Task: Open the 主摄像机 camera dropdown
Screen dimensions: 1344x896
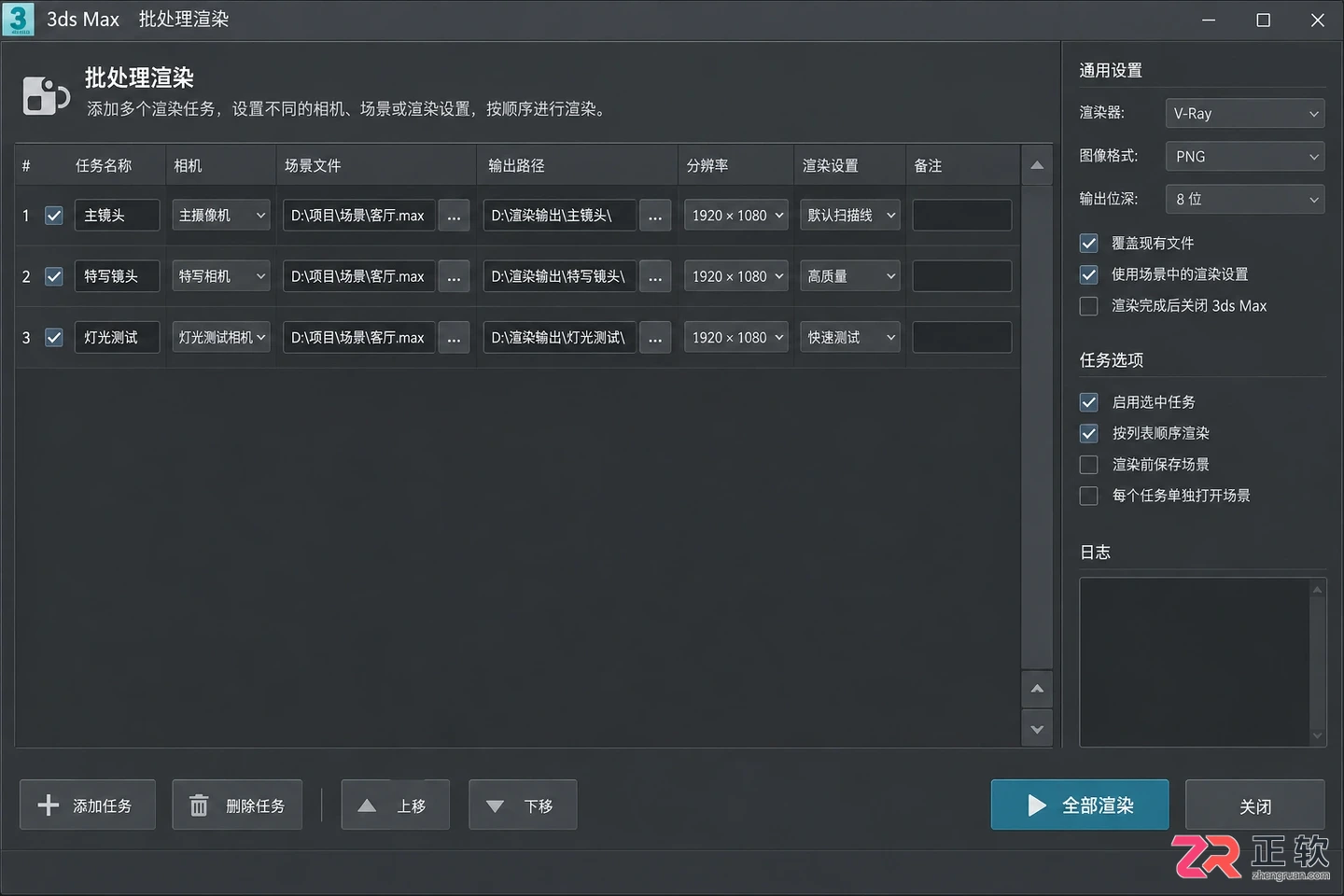Action: click(x=221, y=216)
